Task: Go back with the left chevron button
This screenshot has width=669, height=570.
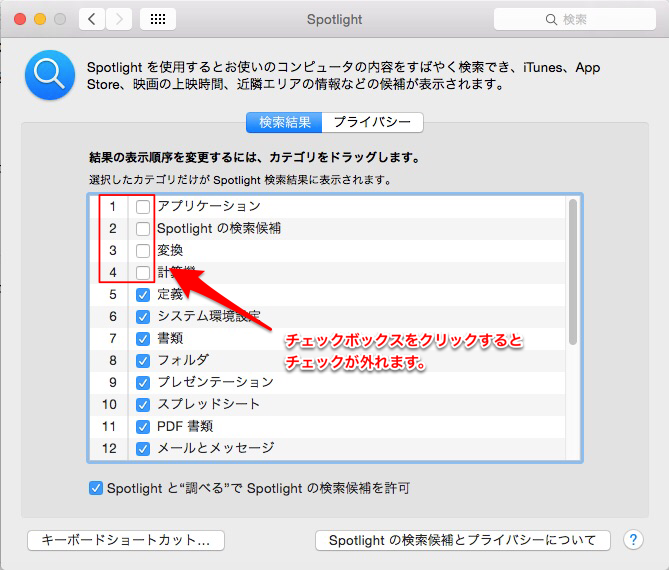Action: [92, 19]
